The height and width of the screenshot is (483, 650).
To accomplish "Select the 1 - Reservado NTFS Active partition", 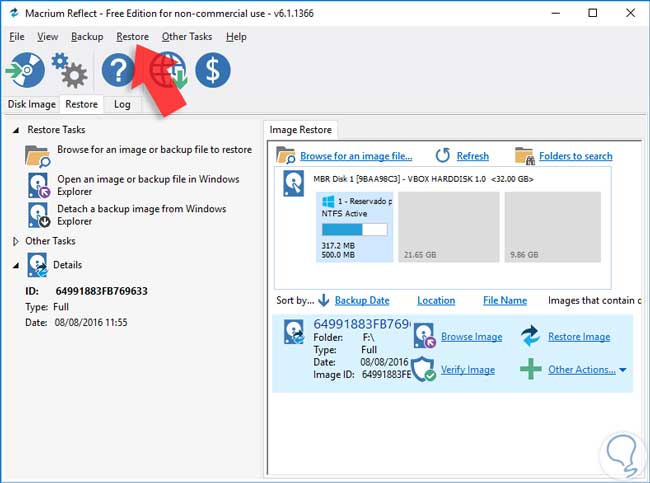I will tap(354, 227).
